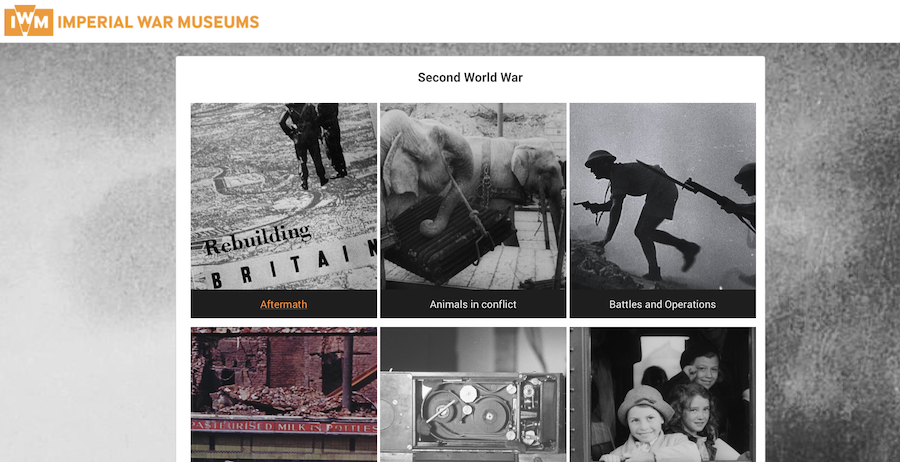
Task: Open the Aftermath category link
Action: [x=284, y=304]
